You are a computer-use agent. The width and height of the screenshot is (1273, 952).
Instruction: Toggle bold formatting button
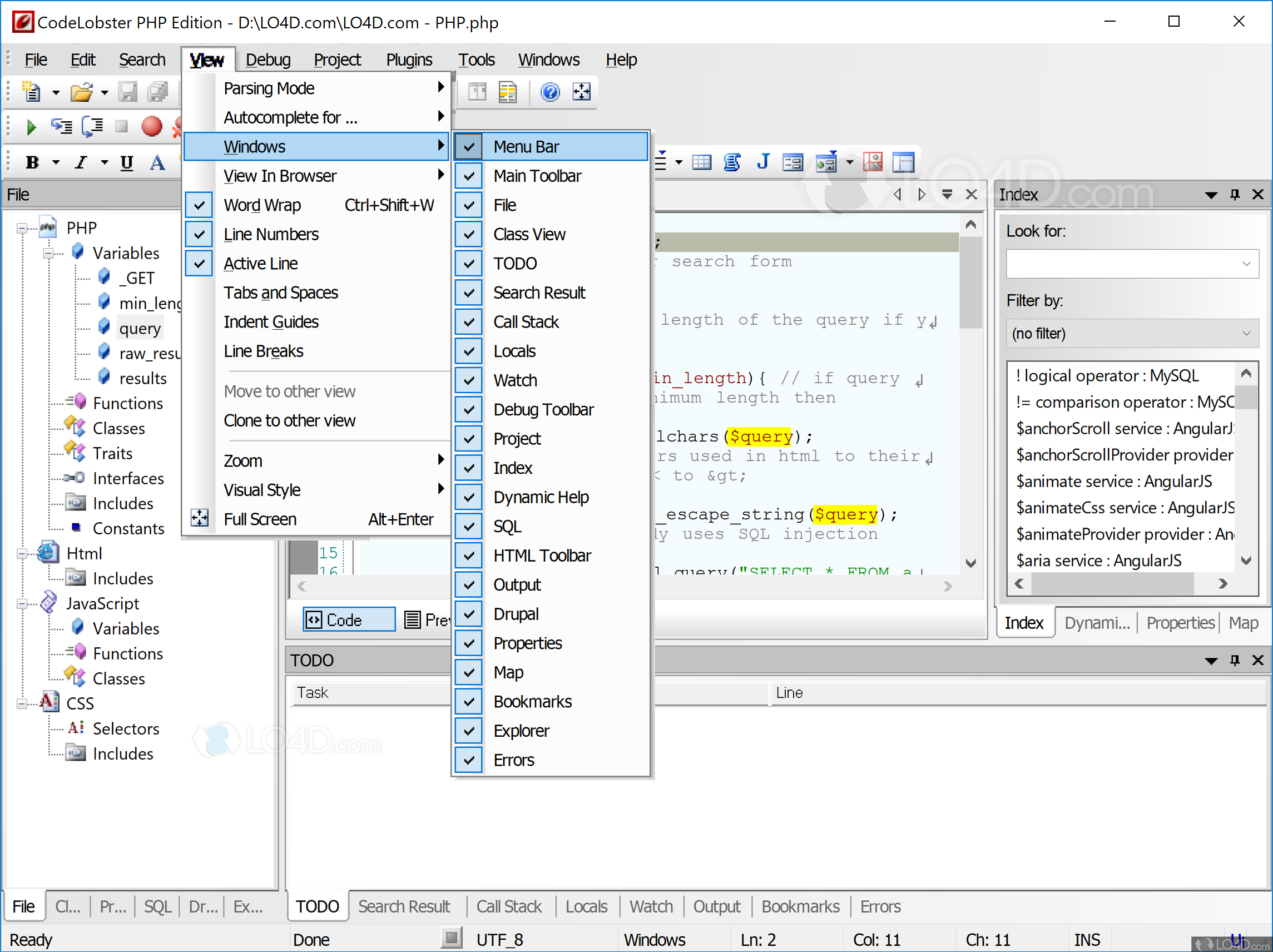(x=32, y=163)
